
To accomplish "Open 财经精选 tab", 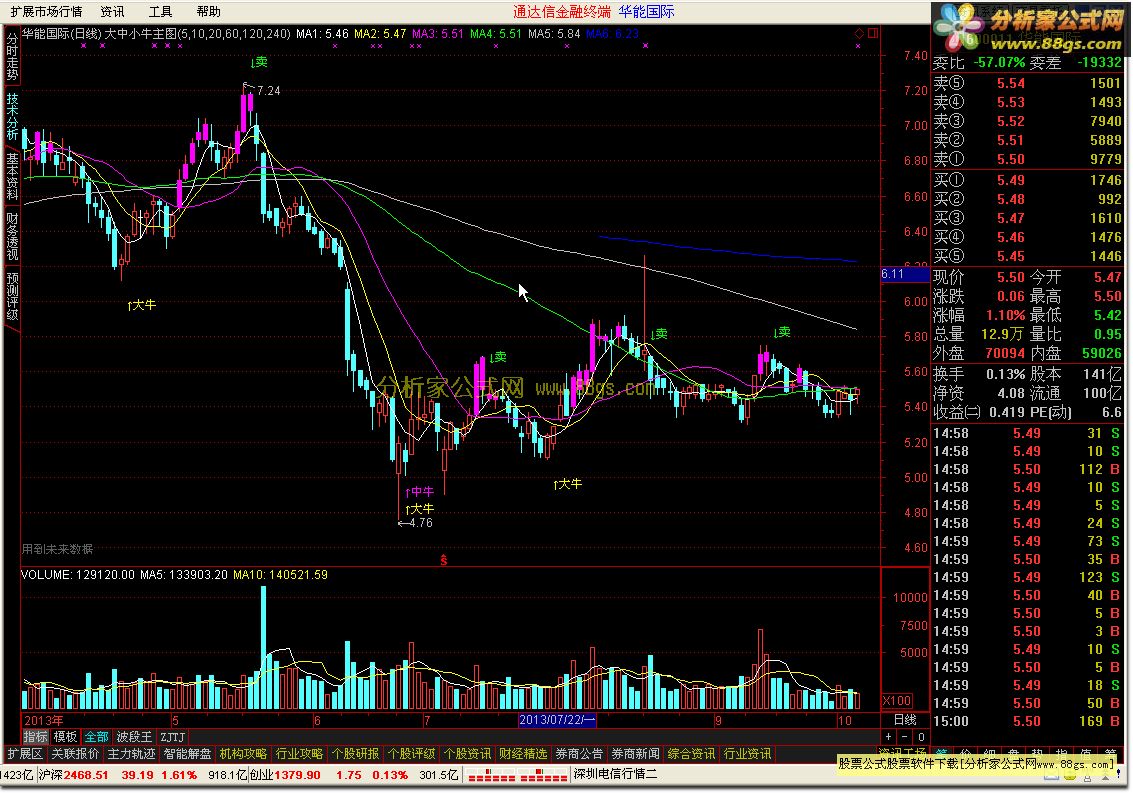I will tap(523, 754).
